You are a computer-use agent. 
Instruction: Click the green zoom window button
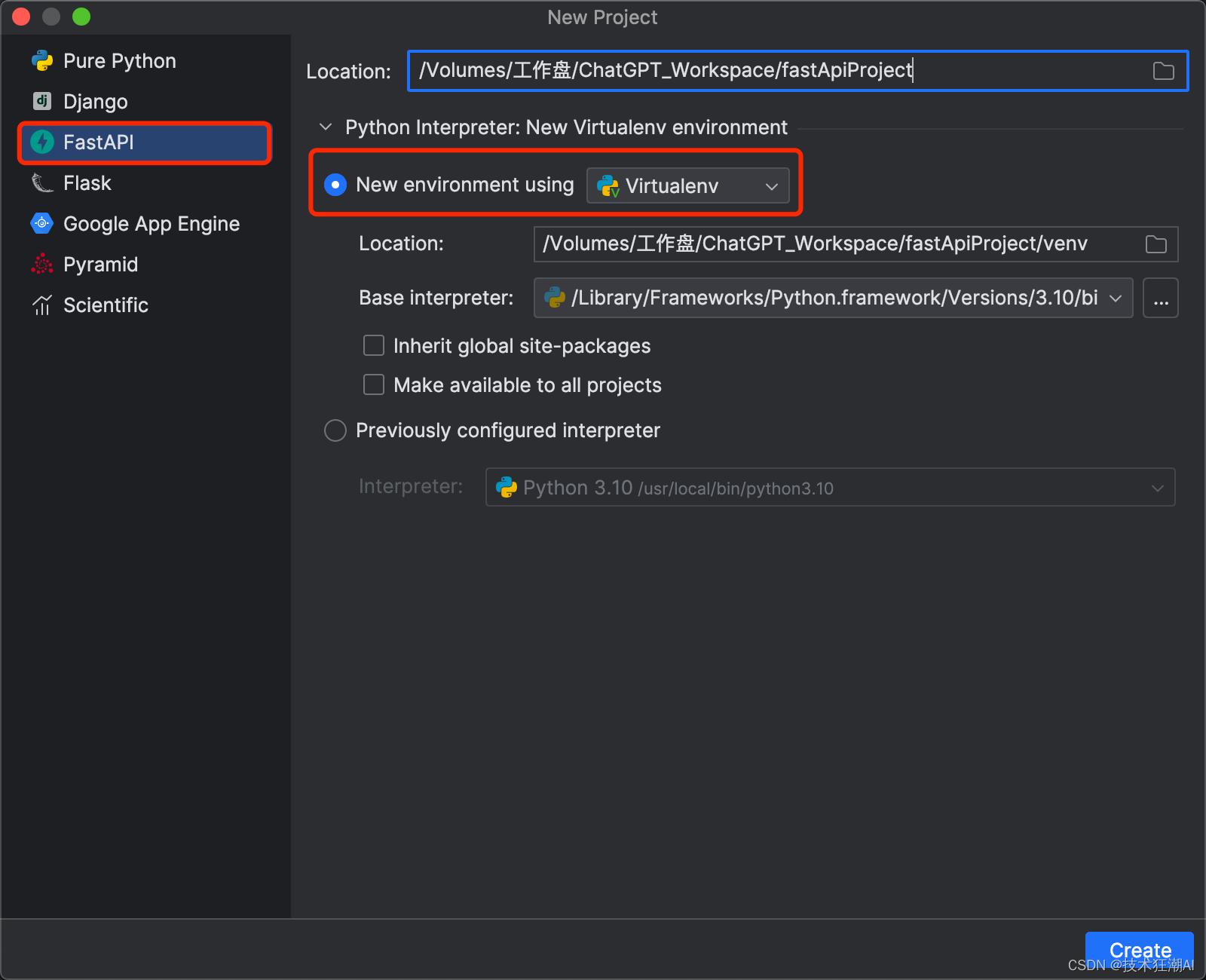[x=81, y=17]
